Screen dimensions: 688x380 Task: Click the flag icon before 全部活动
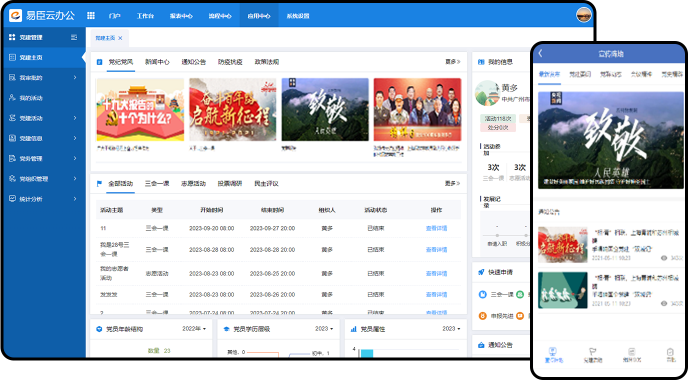[x=100, y=183]
